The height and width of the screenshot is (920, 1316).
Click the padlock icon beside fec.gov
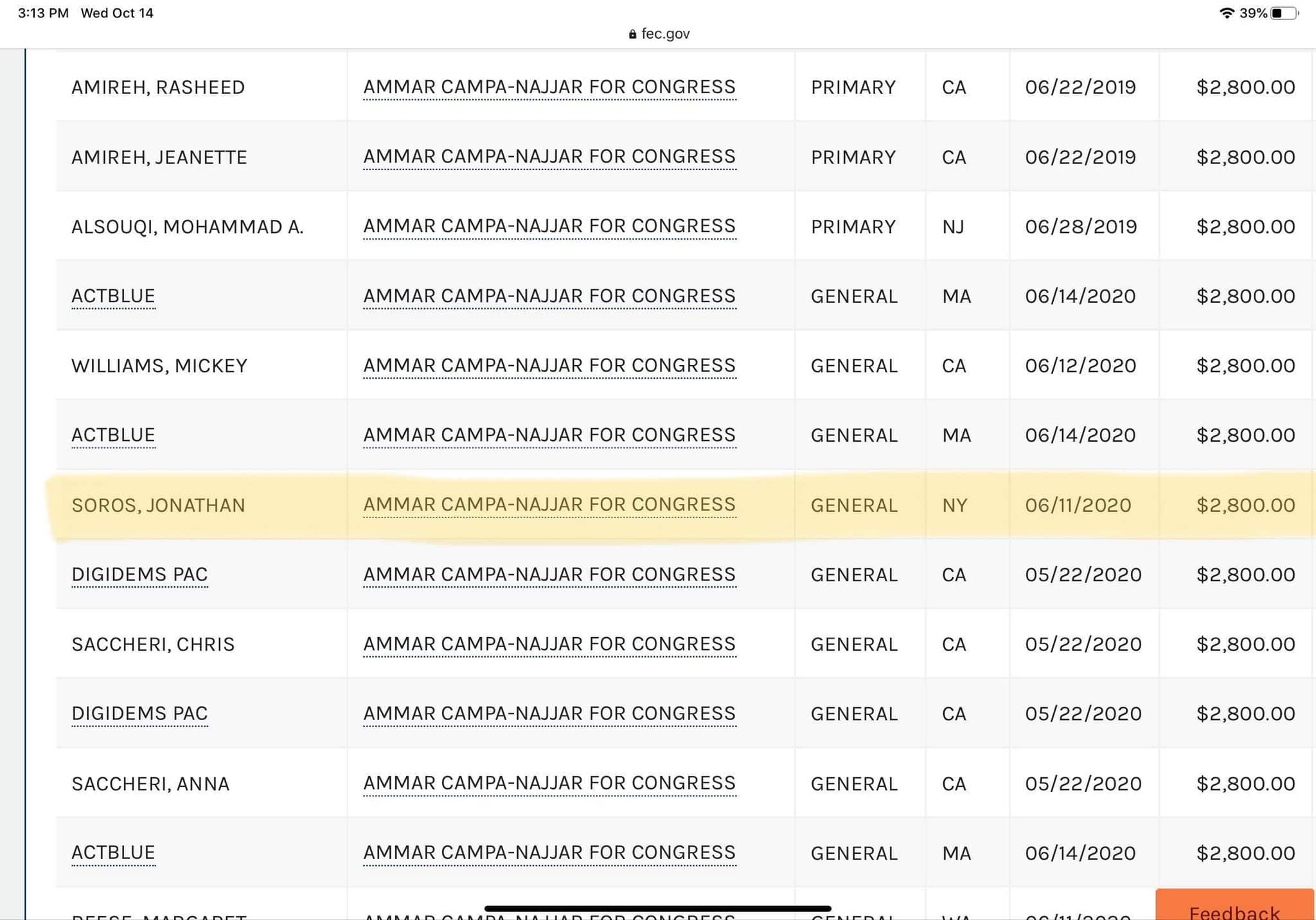tap(632, 34)
